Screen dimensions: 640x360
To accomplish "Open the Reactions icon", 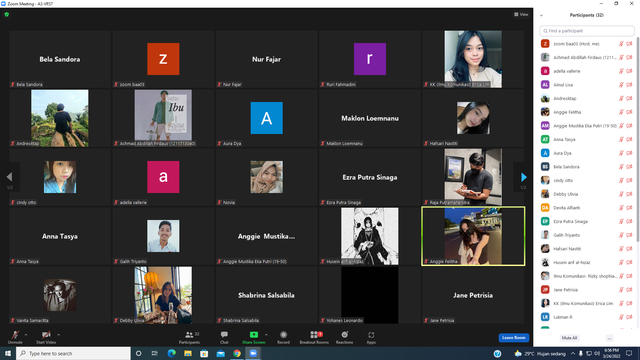I will (x=344, y=335).
